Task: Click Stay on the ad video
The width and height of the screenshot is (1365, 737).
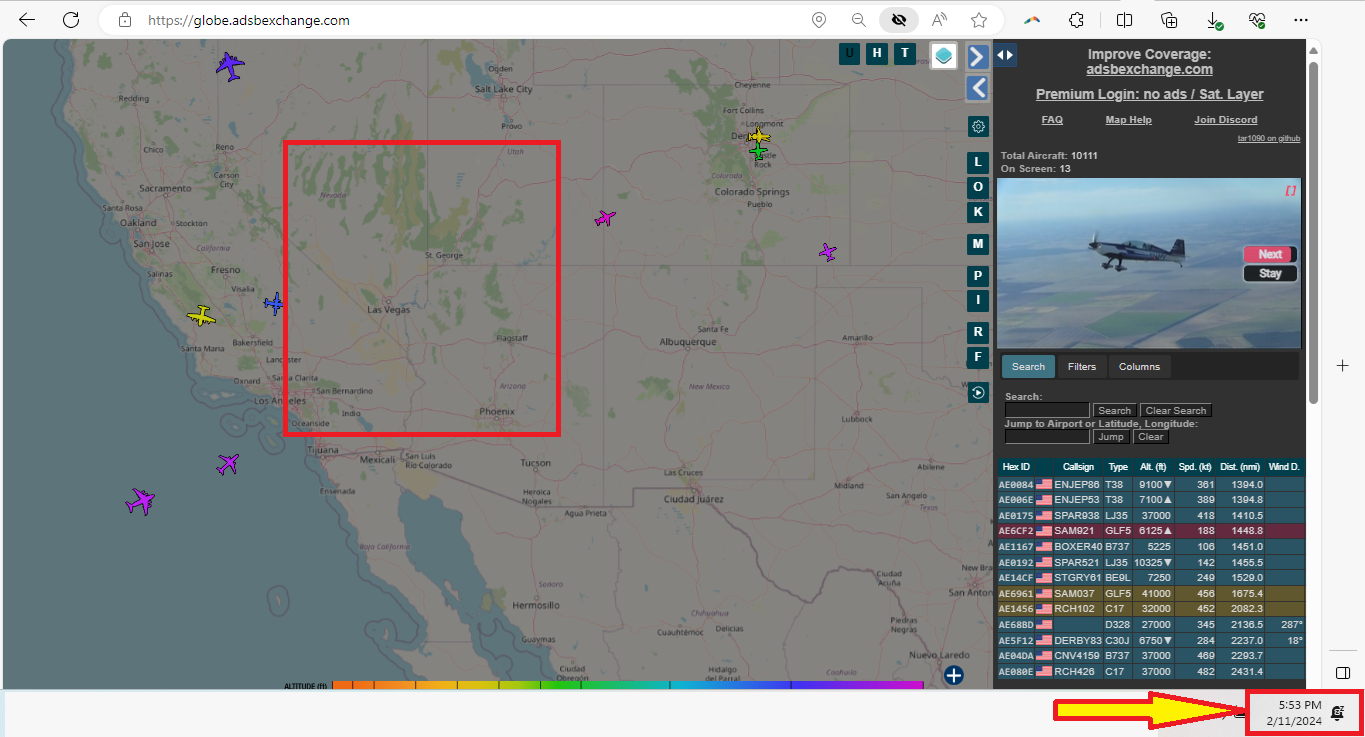Action: pos(1270,273)
